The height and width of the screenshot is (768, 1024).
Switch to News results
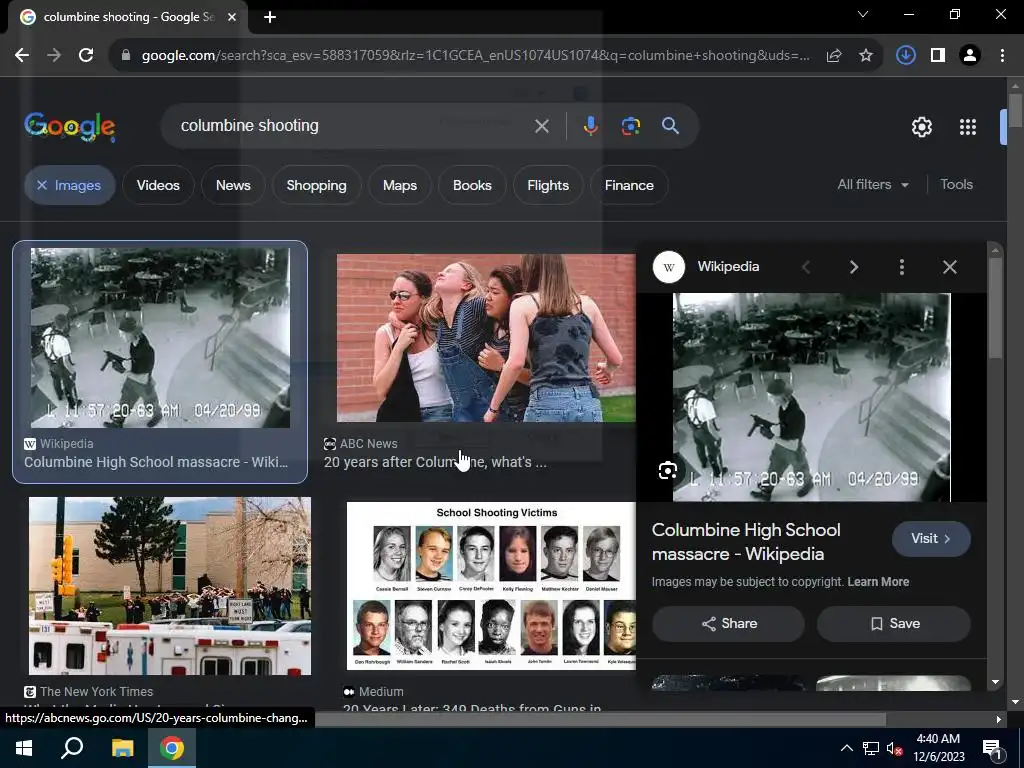pos(233,185)
